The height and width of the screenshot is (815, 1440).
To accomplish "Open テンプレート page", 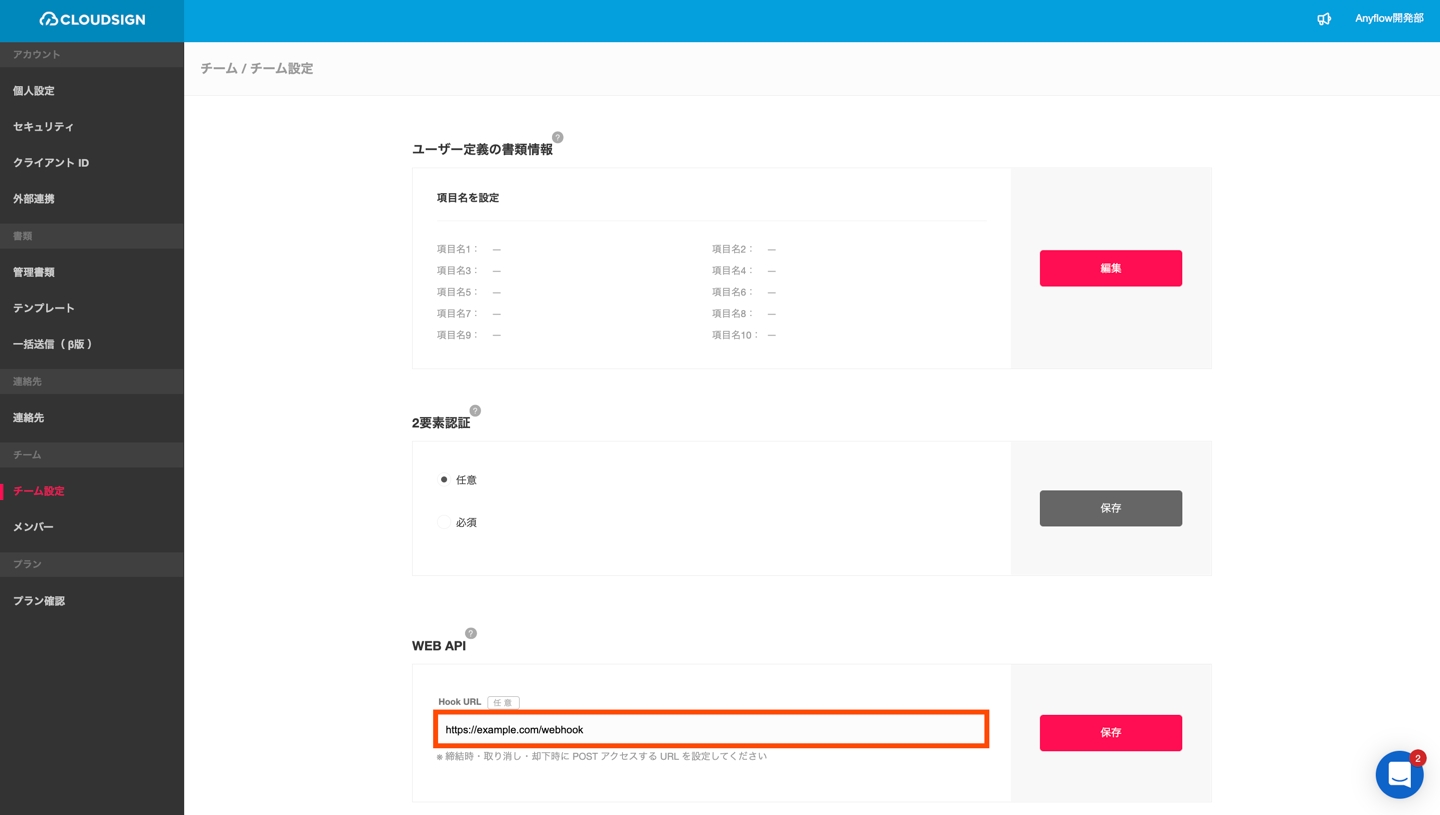I will pyautogui.click(x=43, y=308).
